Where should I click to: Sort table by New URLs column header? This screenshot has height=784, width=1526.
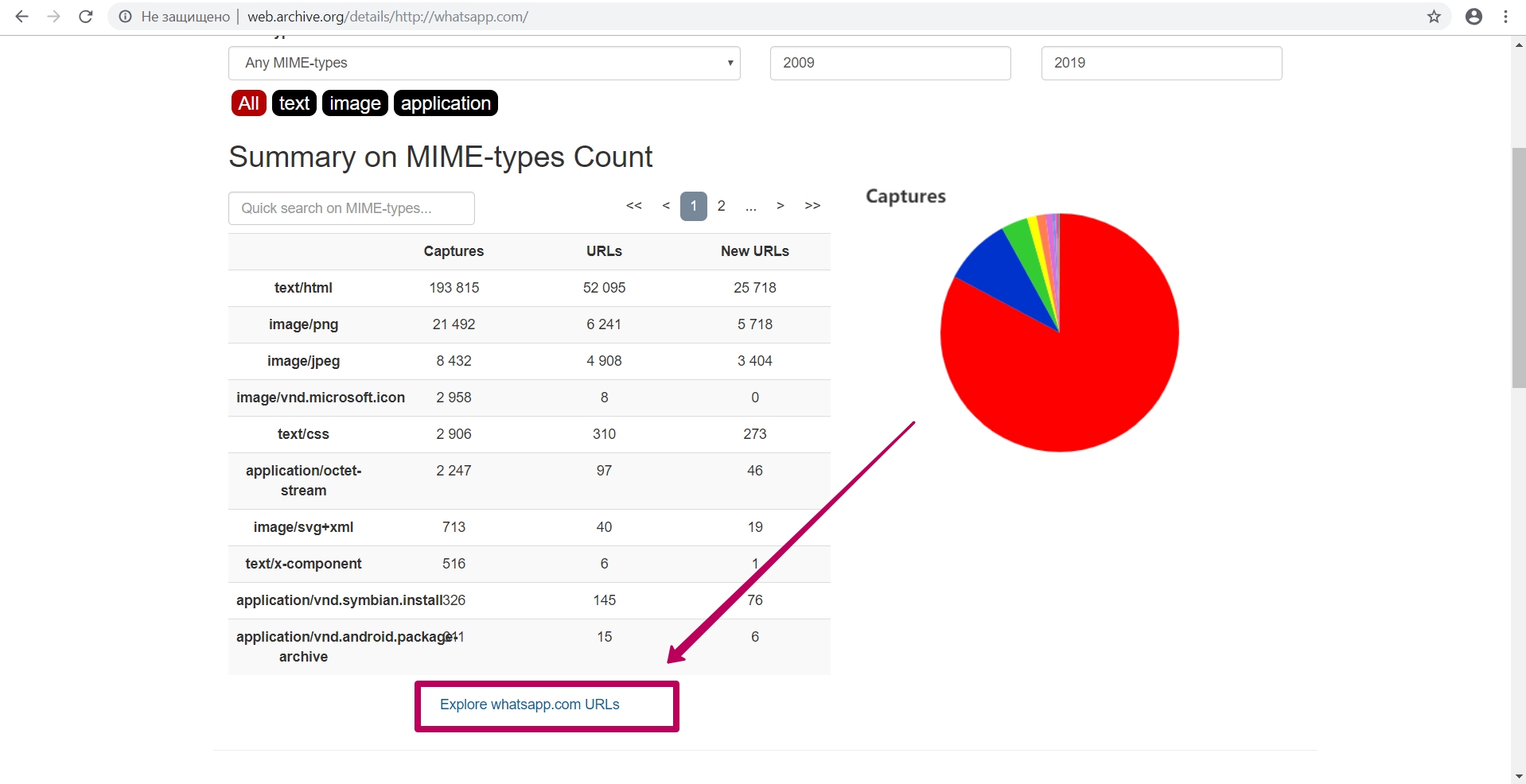click(755, 251)
